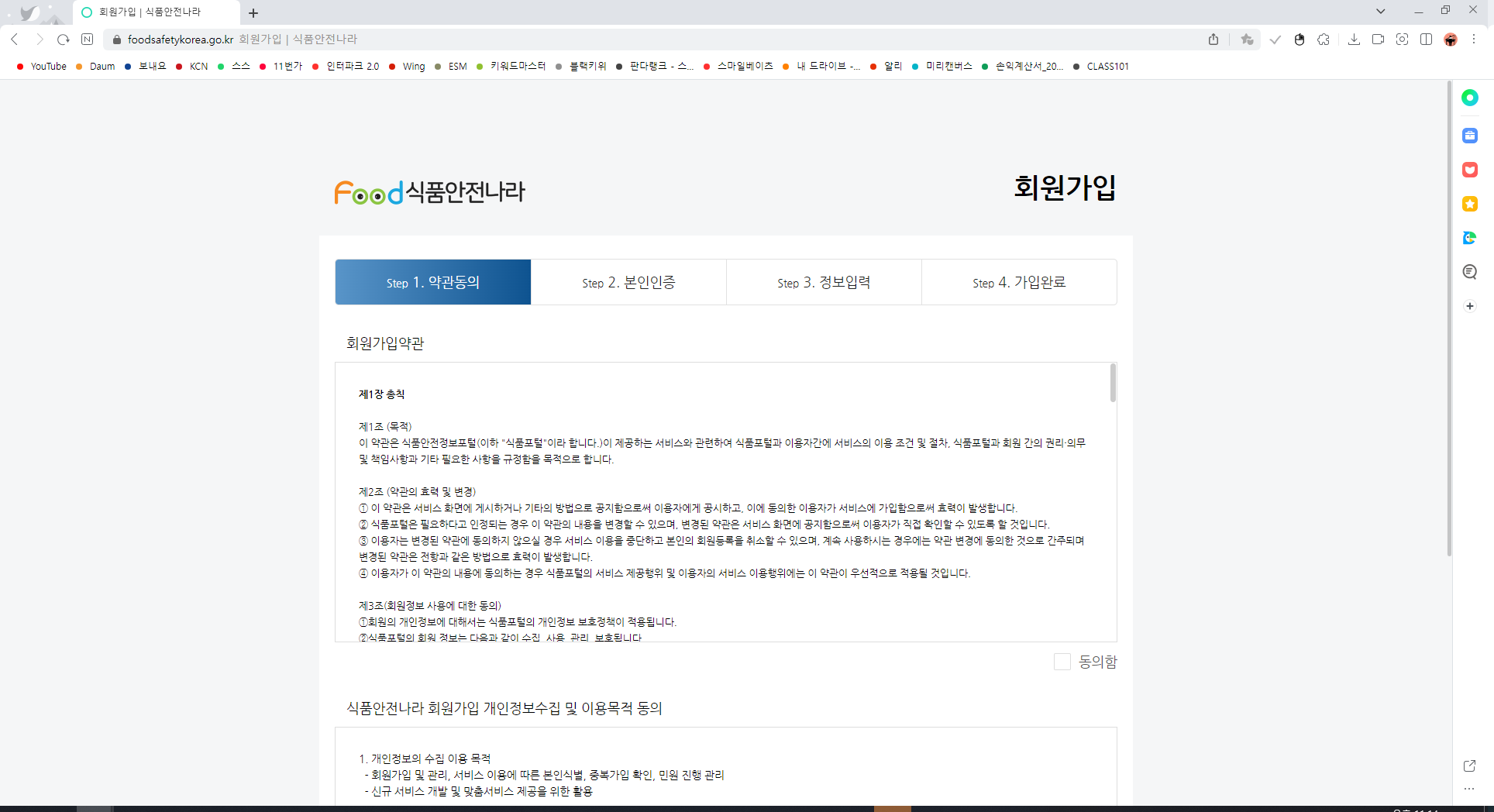Switch to the 회원가입 | 식품안전나라 browser tab
The image size is (1494, 812).
155,12
